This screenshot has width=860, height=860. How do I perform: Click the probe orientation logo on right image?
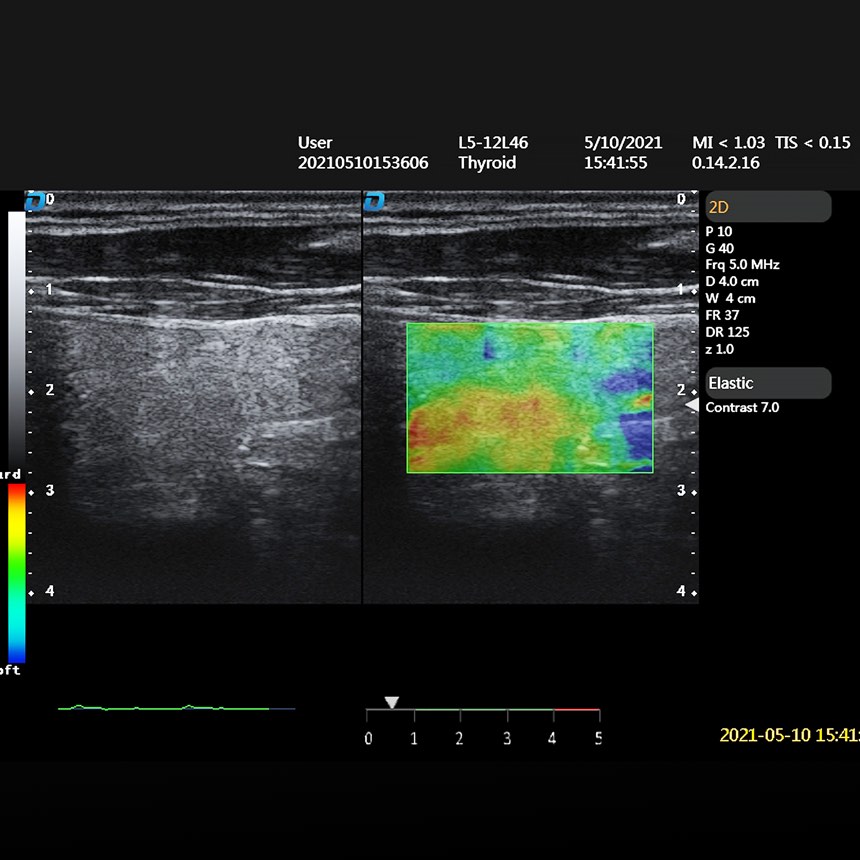[x=374, y=202]
